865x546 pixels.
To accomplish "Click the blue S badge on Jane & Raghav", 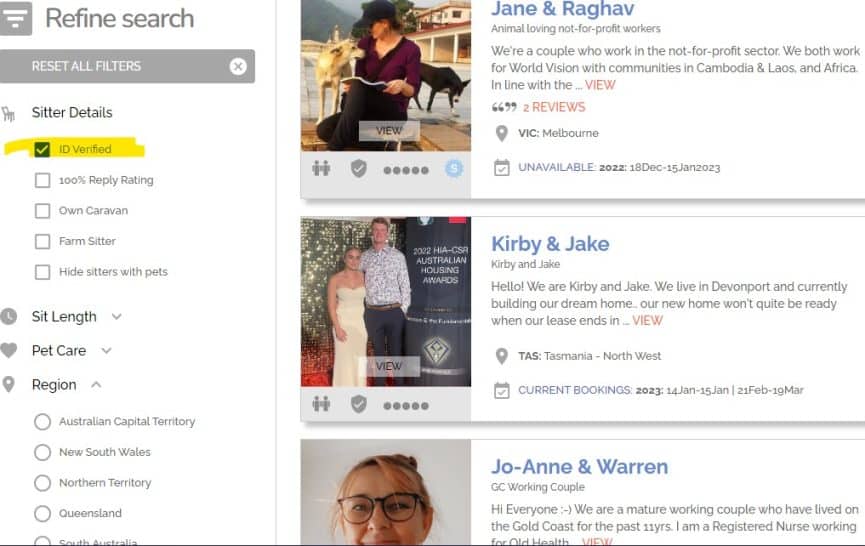I will [x=454, y=169].
